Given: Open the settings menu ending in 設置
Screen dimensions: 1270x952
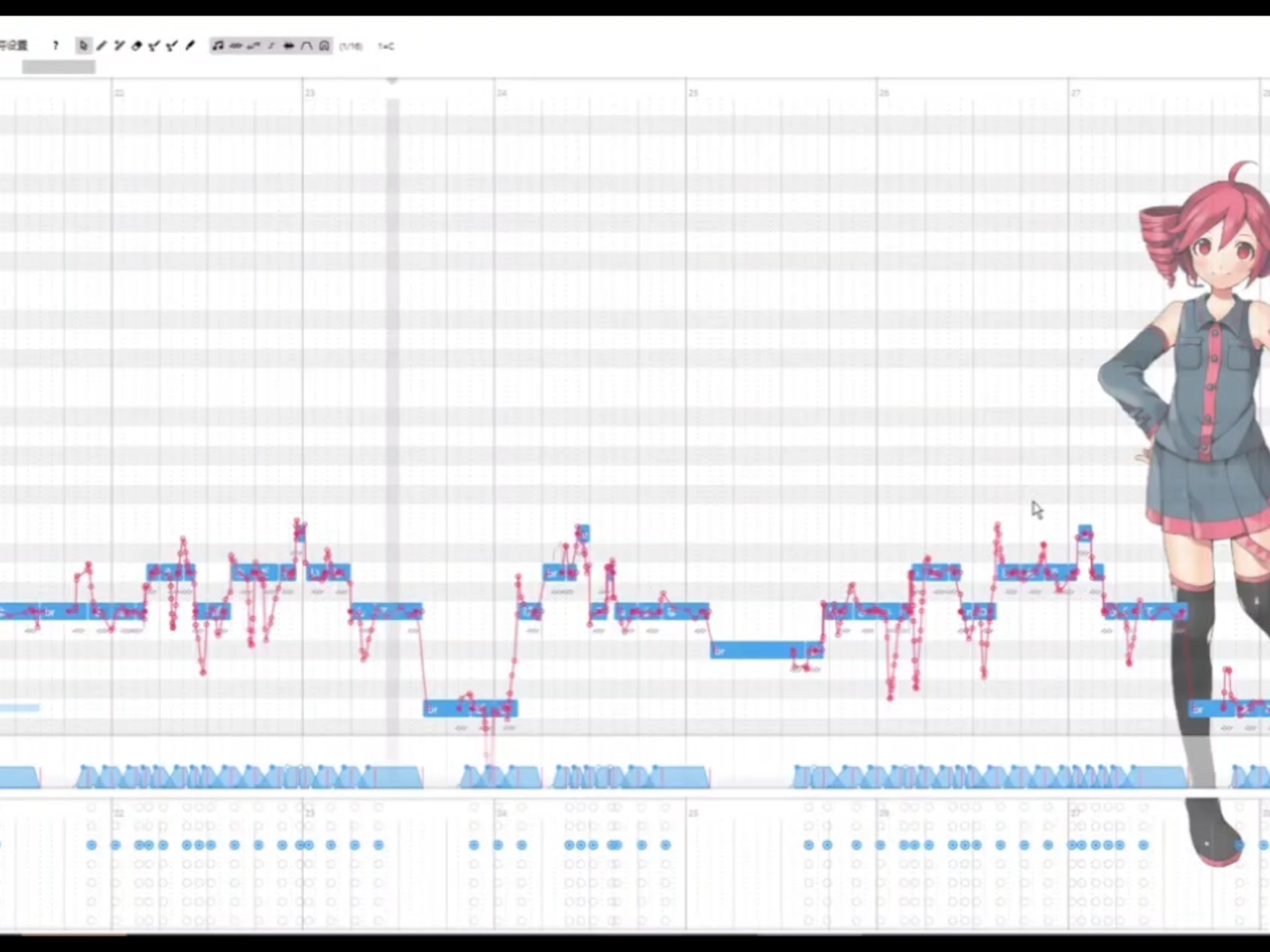Looking at the screenshot, I should pyautogui.click(x=13, y=46).
